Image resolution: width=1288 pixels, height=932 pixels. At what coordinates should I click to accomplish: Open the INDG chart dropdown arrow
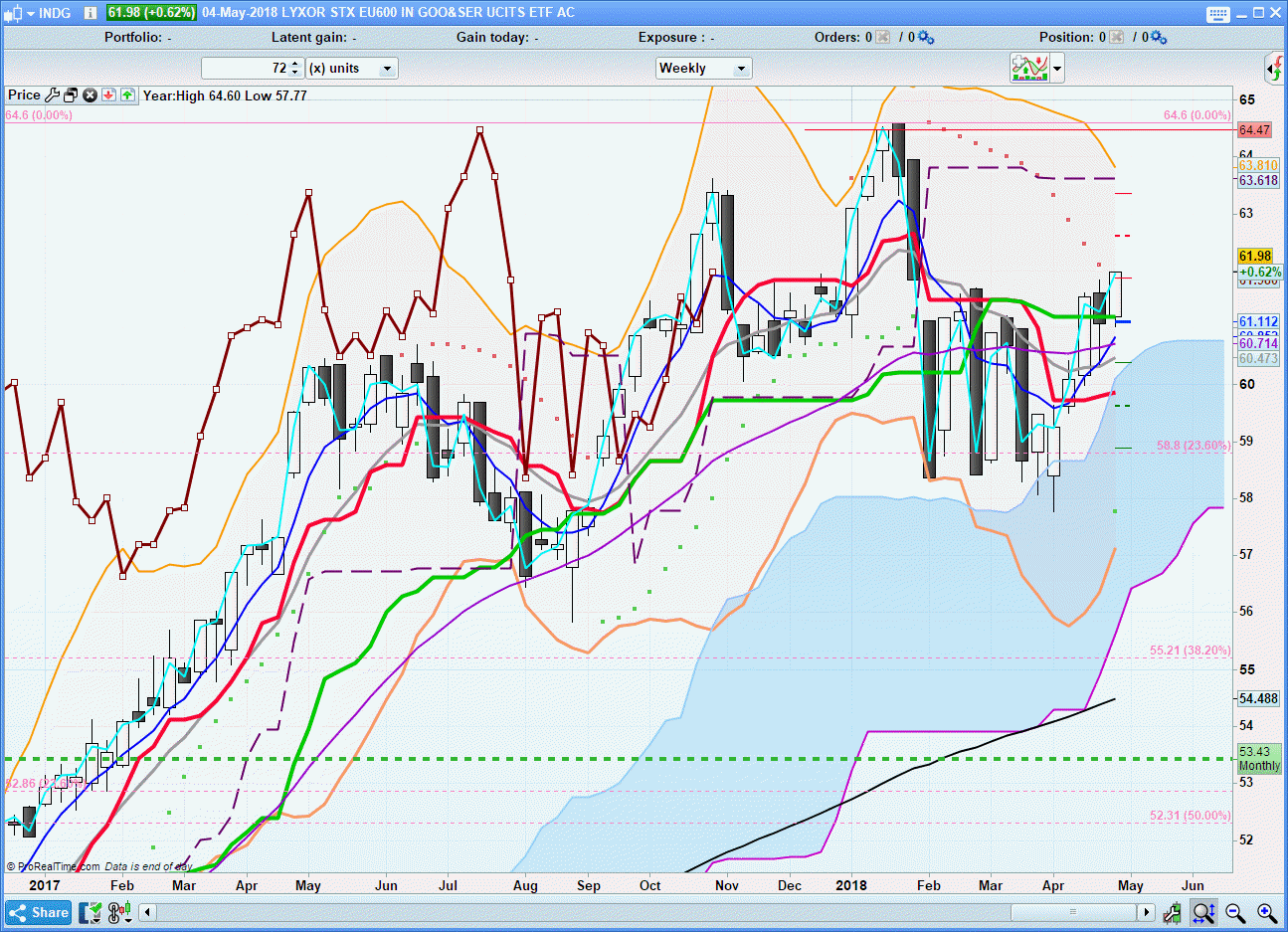click(31, 13)
